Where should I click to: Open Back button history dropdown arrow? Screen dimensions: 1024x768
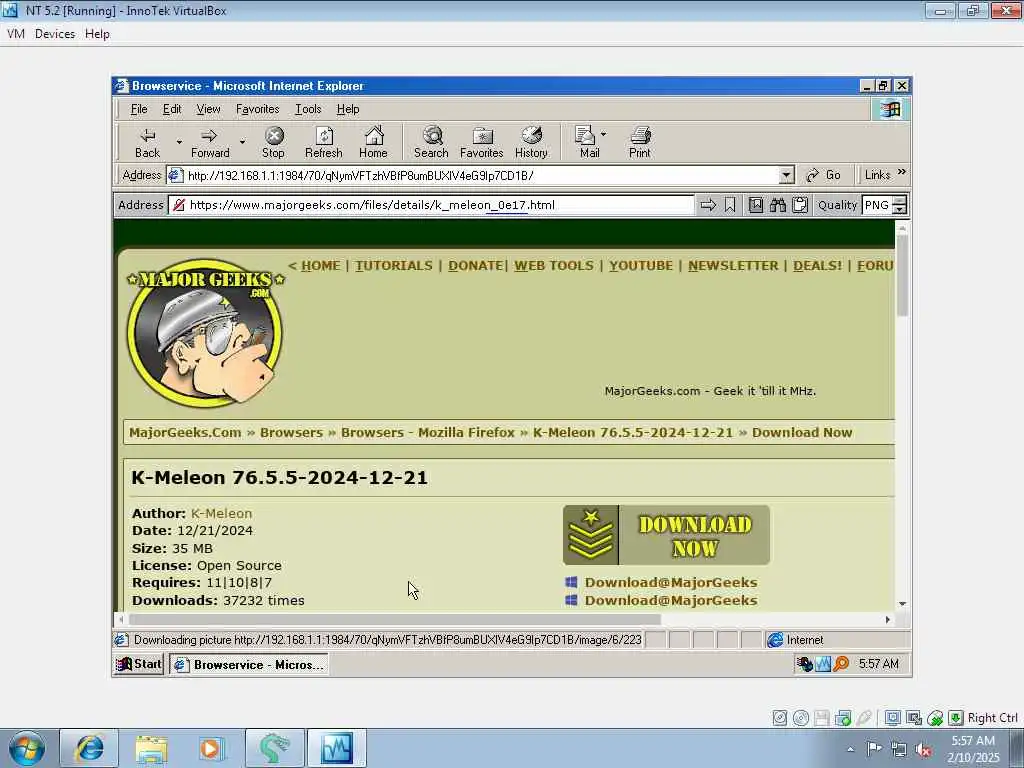(179, 142)
